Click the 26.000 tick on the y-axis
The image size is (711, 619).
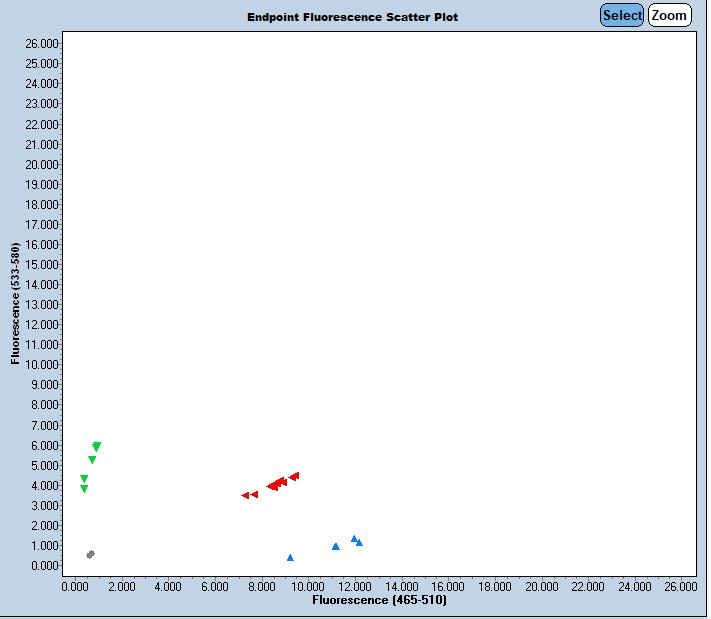click(40, 43)
